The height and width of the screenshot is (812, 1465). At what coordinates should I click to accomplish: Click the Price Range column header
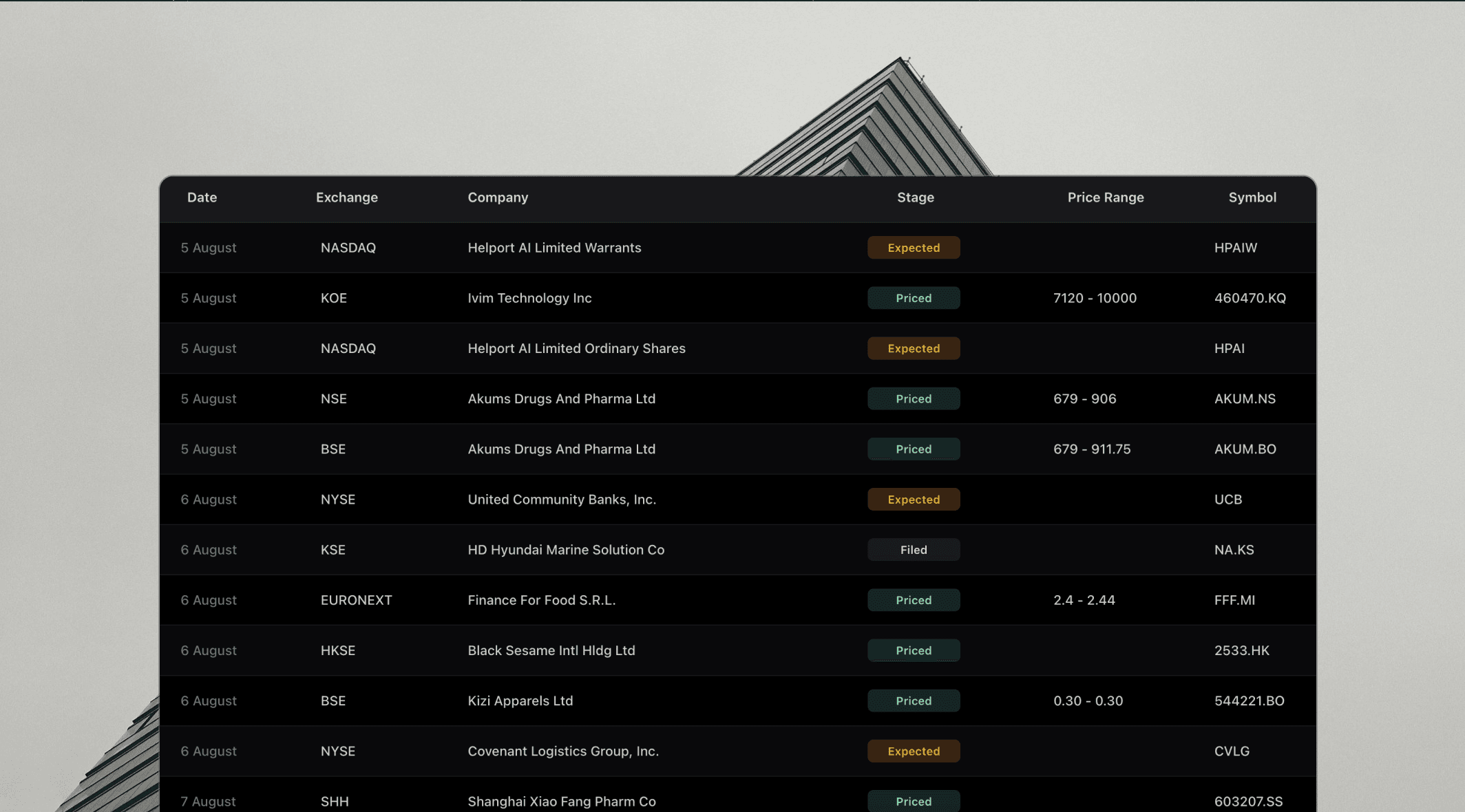(x=1105, y=197)
